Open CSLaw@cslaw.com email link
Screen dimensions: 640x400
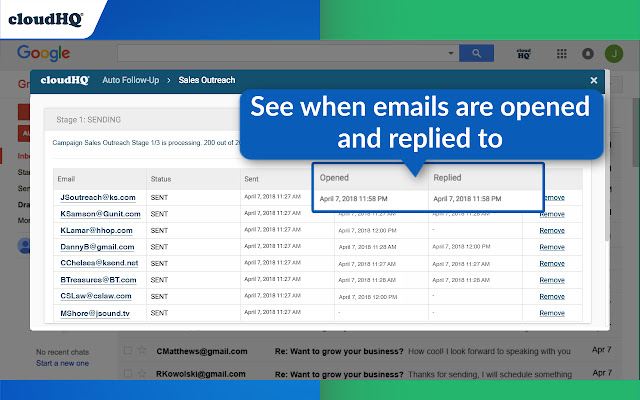click(x=96, y=296)
